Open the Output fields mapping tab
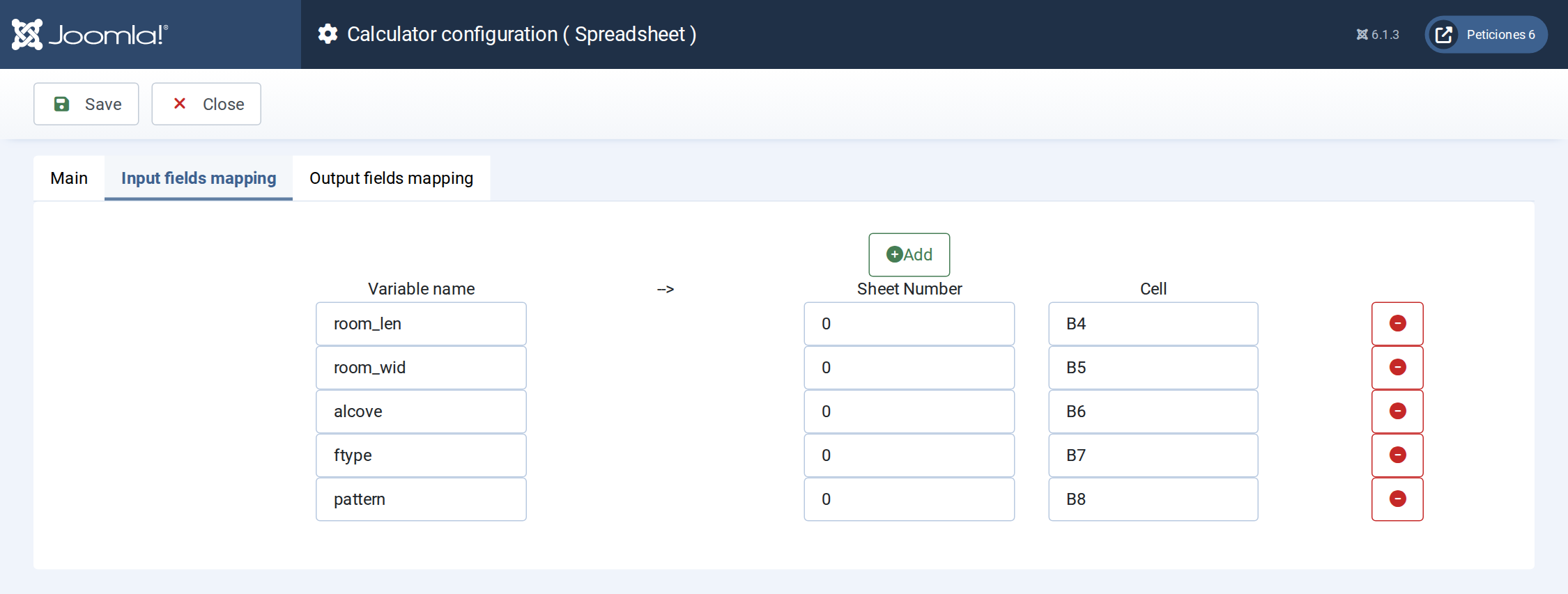1568x594 pixels. [392, 178]
